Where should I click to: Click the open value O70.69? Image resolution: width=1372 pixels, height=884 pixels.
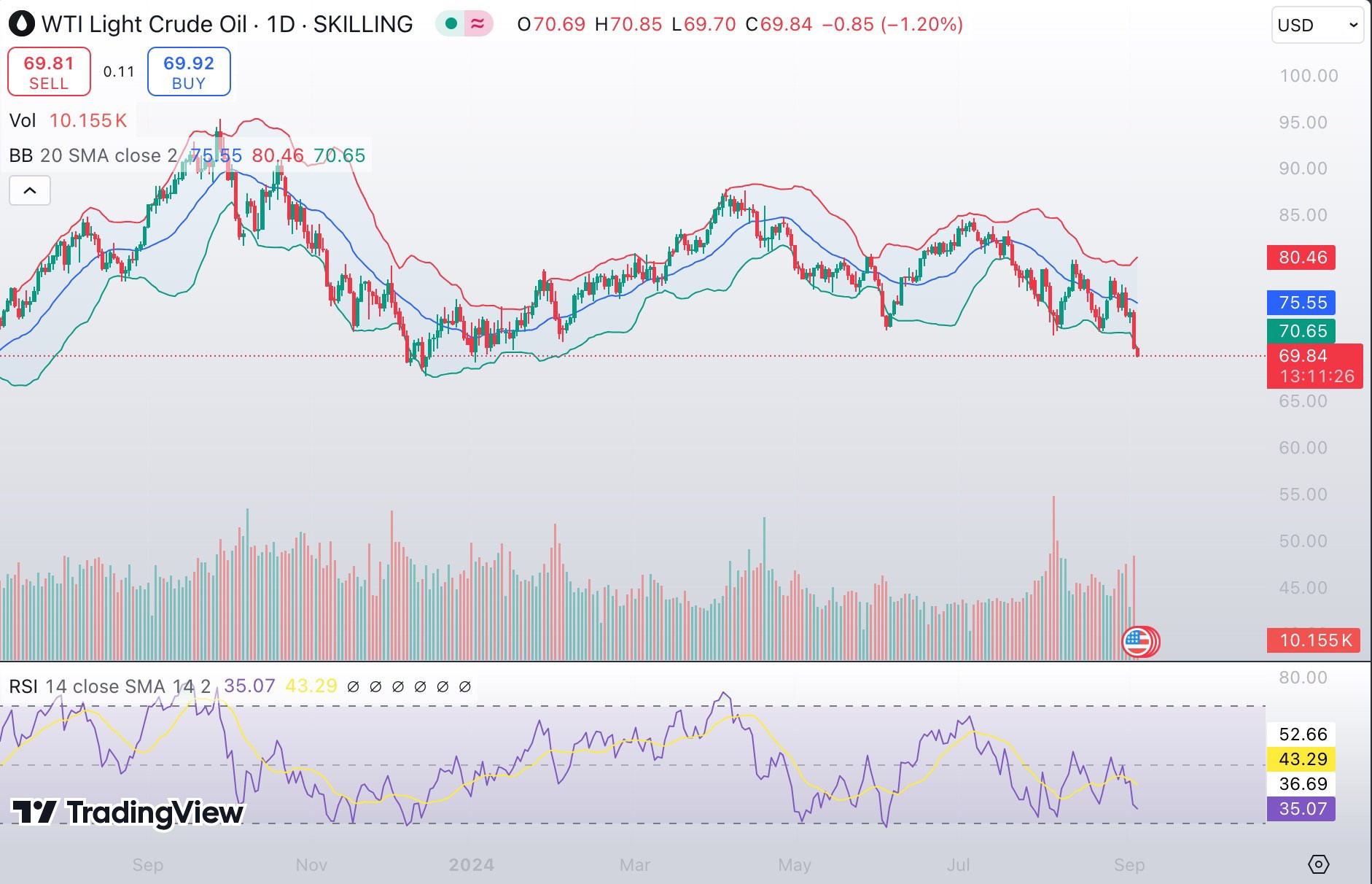pos(551,24)
